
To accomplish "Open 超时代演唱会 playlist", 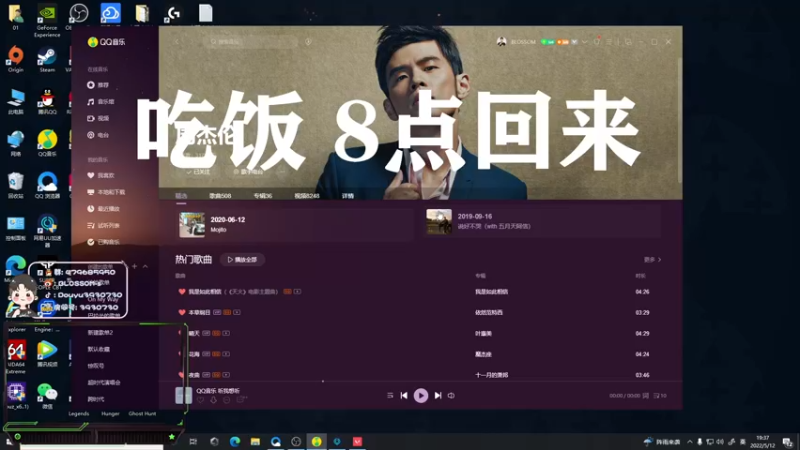I will (x=104, y=383).
